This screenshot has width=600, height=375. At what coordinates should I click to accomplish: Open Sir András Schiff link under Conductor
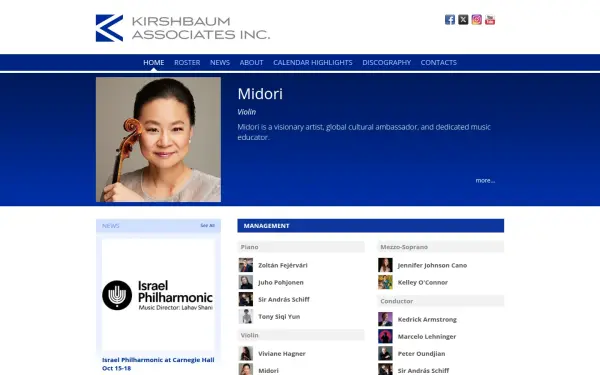click(424, 370)
